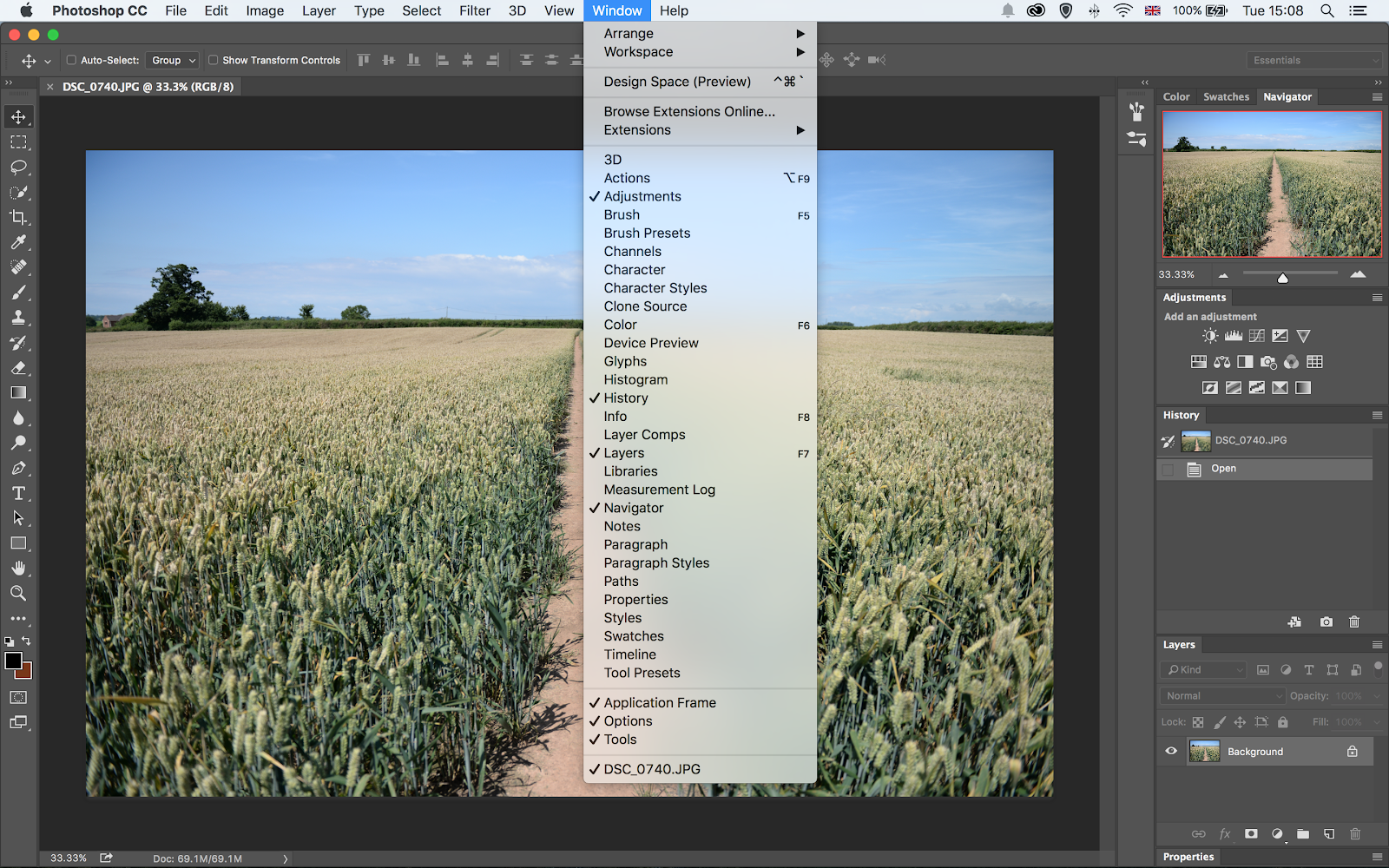Add a Brightness/Contrast adjustment
Screen dimensions: 1389x868
tap(1210, 336)
